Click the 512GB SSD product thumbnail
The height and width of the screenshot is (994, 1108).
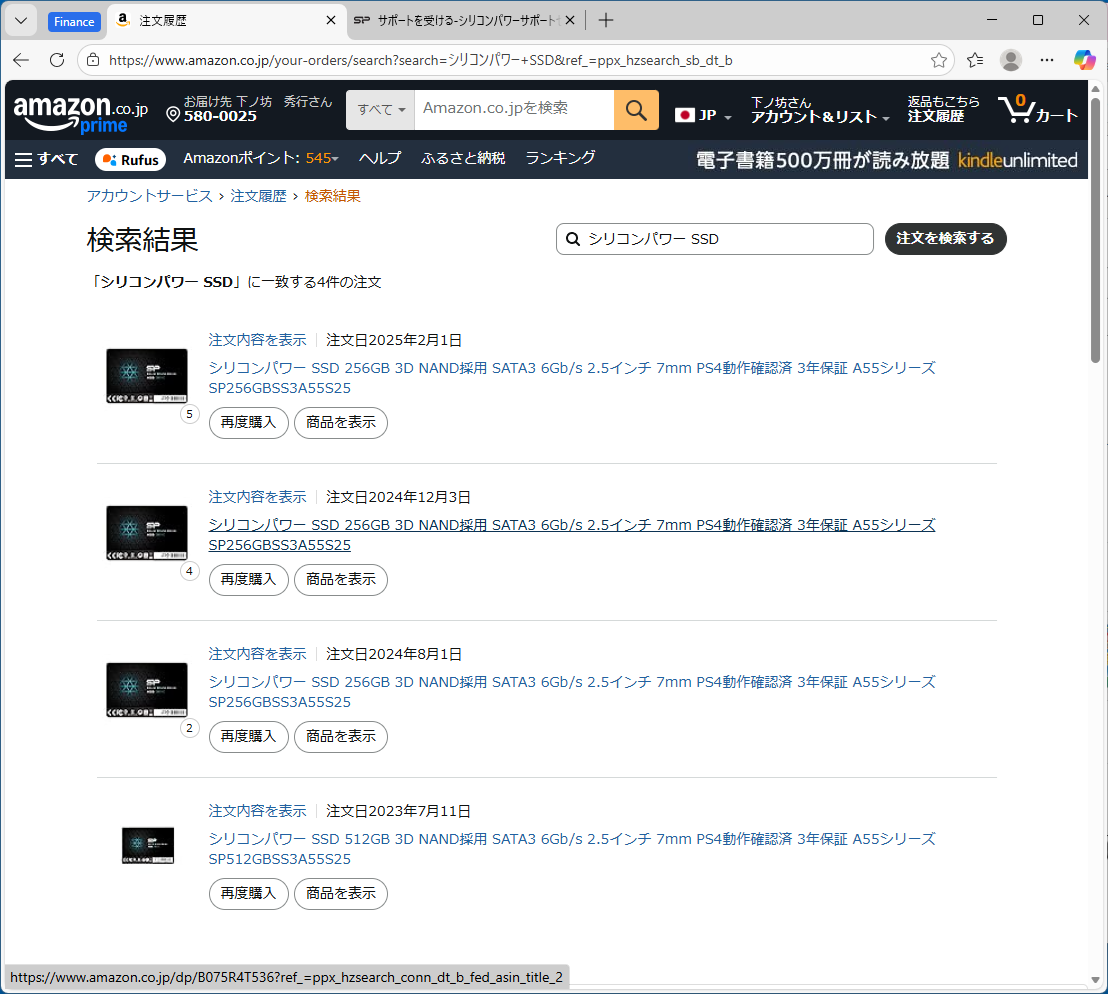coord(147,846)
